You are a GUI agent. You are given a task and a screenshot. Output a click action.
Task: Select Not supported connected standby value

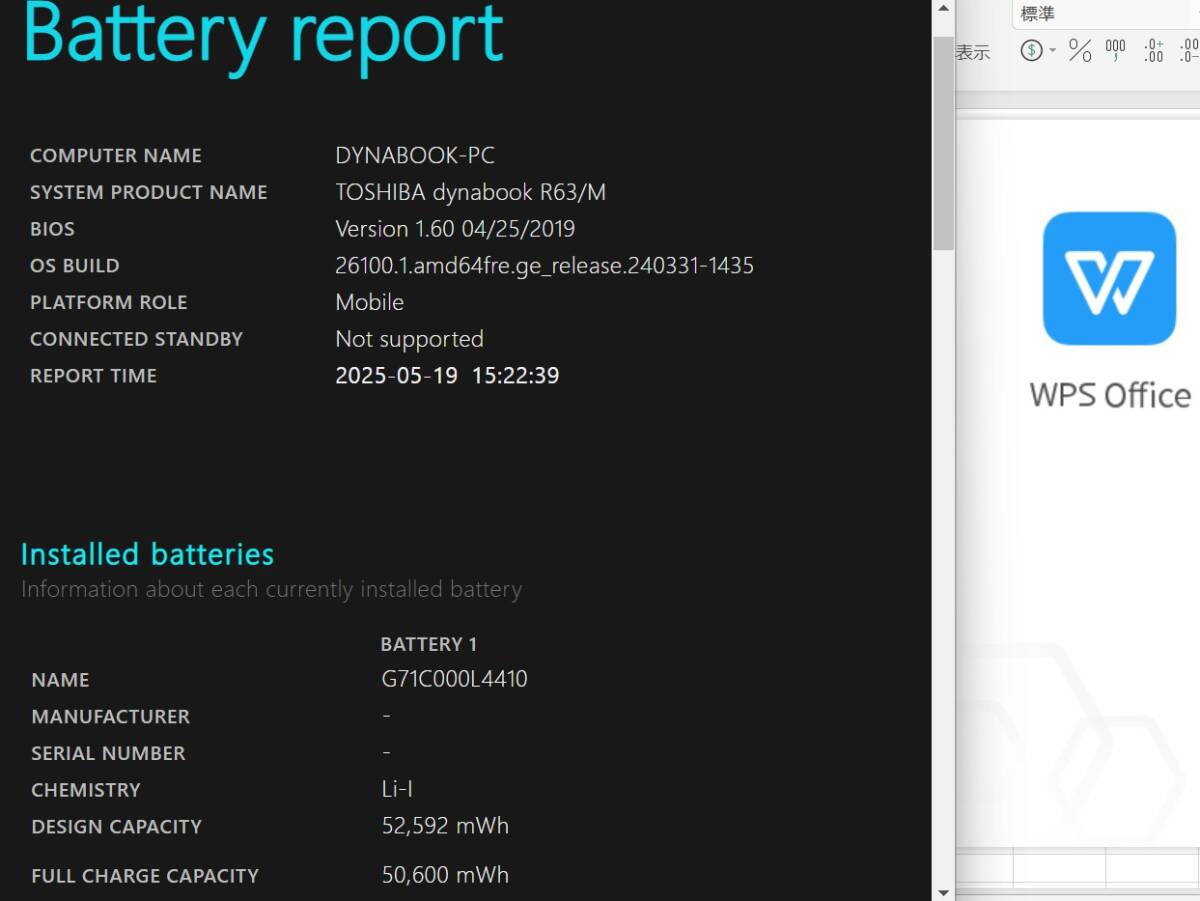tap(409, 339)
